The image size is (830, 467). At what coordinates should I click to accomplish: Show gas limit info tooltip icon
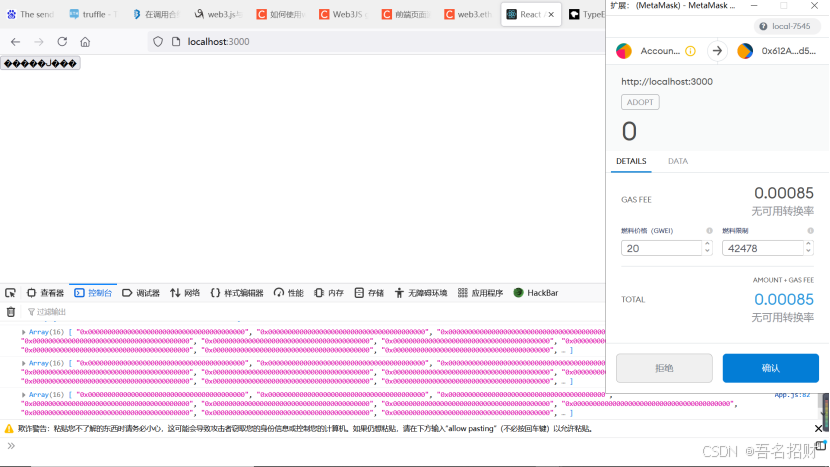tap(810, 231)
